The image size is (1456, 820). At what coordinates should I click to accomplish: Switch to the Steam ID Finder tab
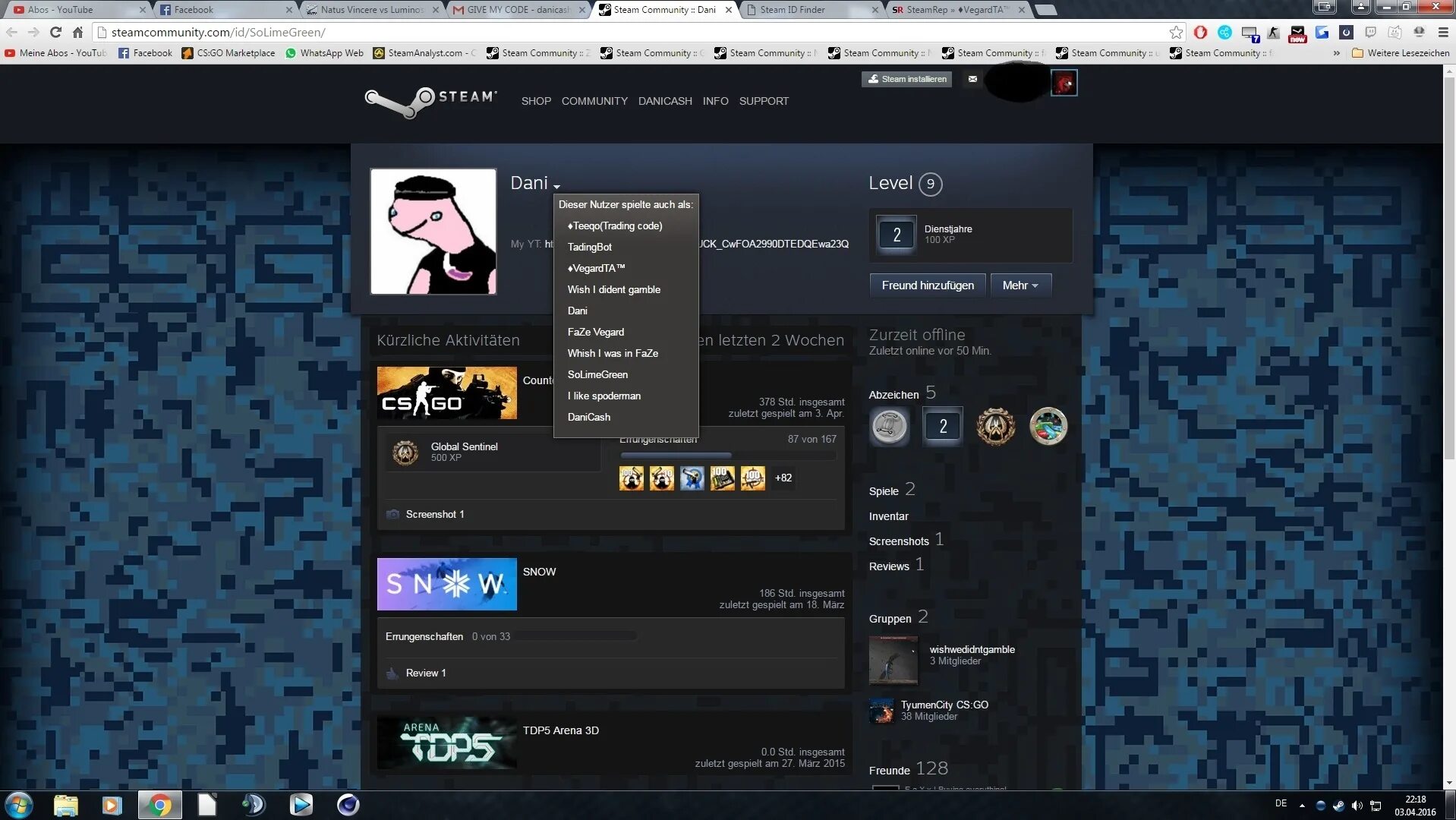pyautogui.click(x=812, y=10)
